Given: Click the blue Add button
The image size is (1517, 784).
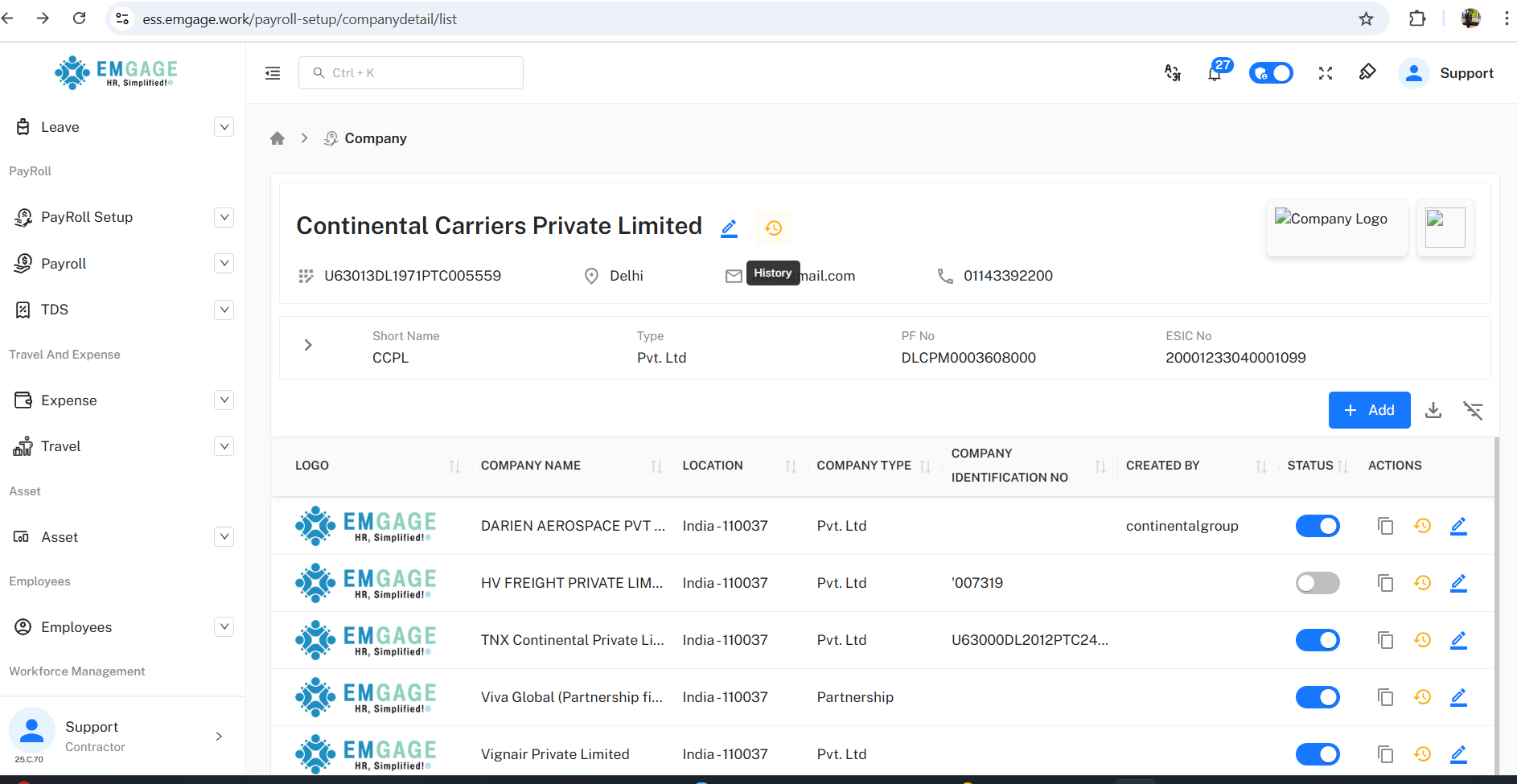Looking at the screenshot, I should [x=1369, y=410].
